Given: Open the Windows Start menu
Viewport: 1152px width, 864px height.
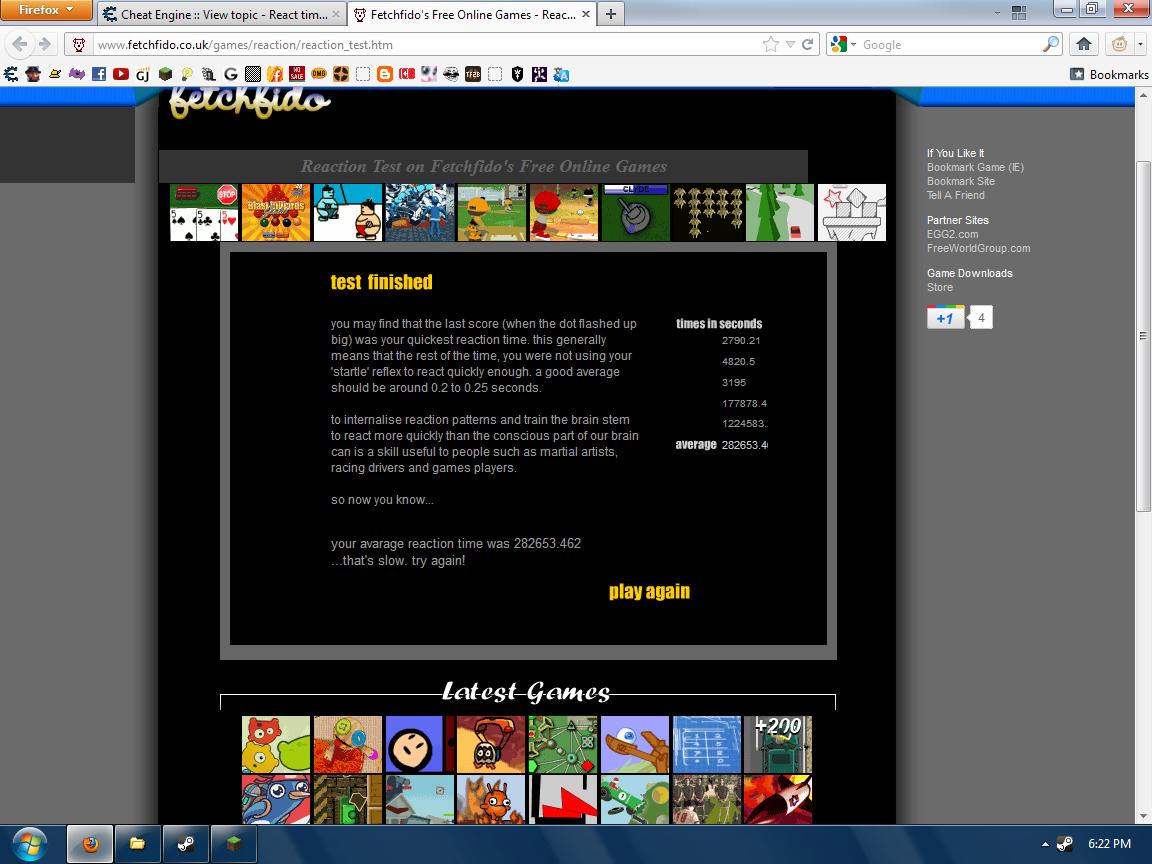Looking at the screenshot, I should pos(29,843).
